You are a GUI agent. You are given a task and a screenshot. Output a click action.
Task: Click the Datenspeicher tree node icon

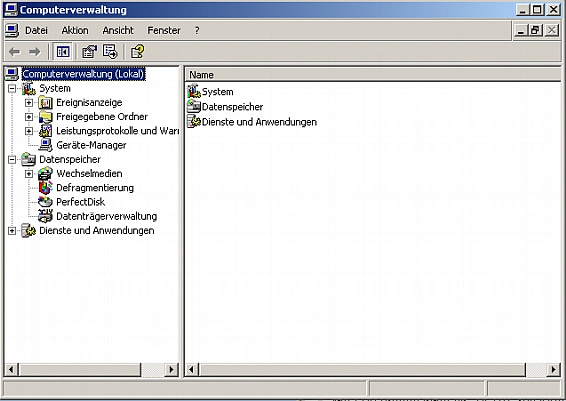click(x=29, y=160)
